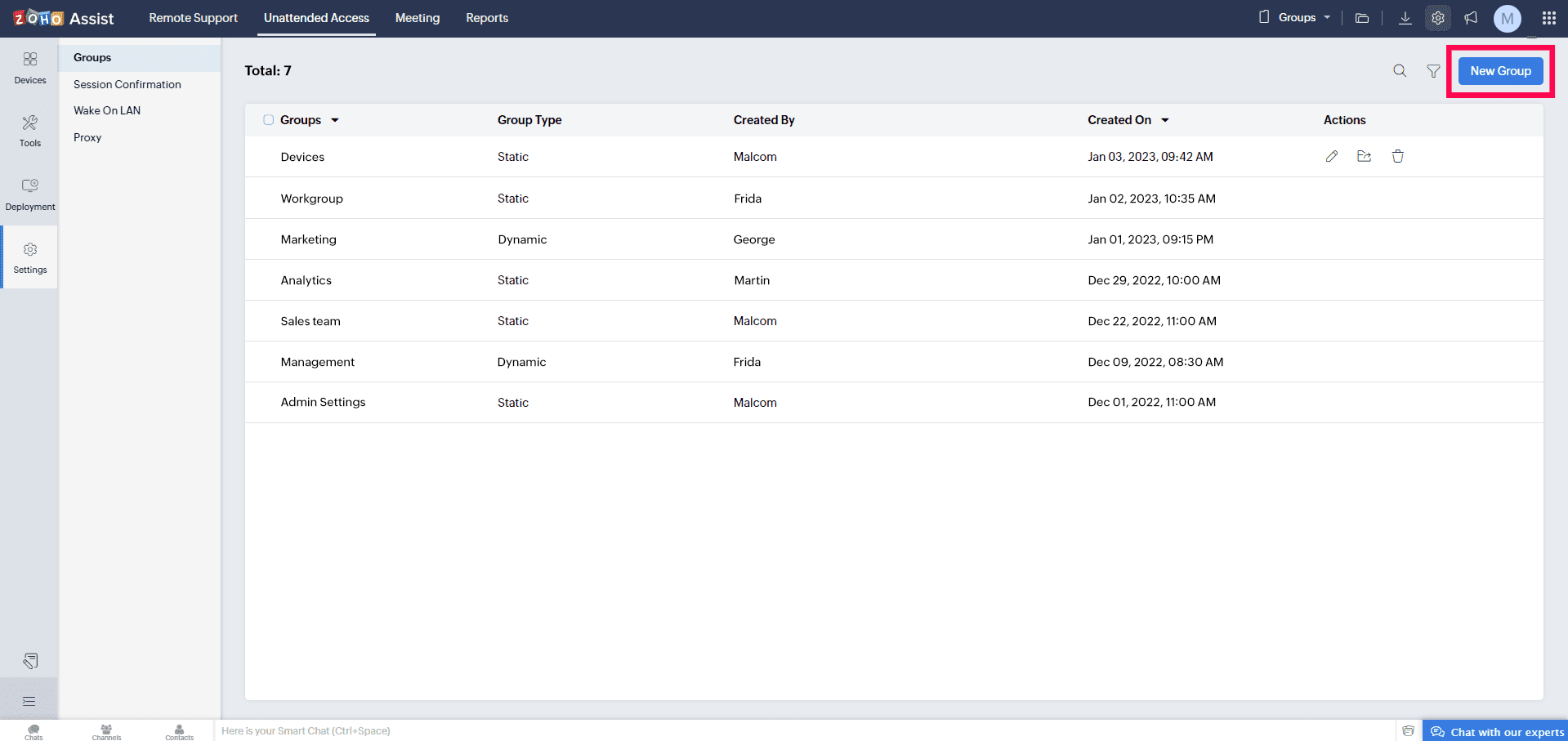1568x741 pixels.
Task: Toggle the select-all Groups checkbox
Action: 268,120
